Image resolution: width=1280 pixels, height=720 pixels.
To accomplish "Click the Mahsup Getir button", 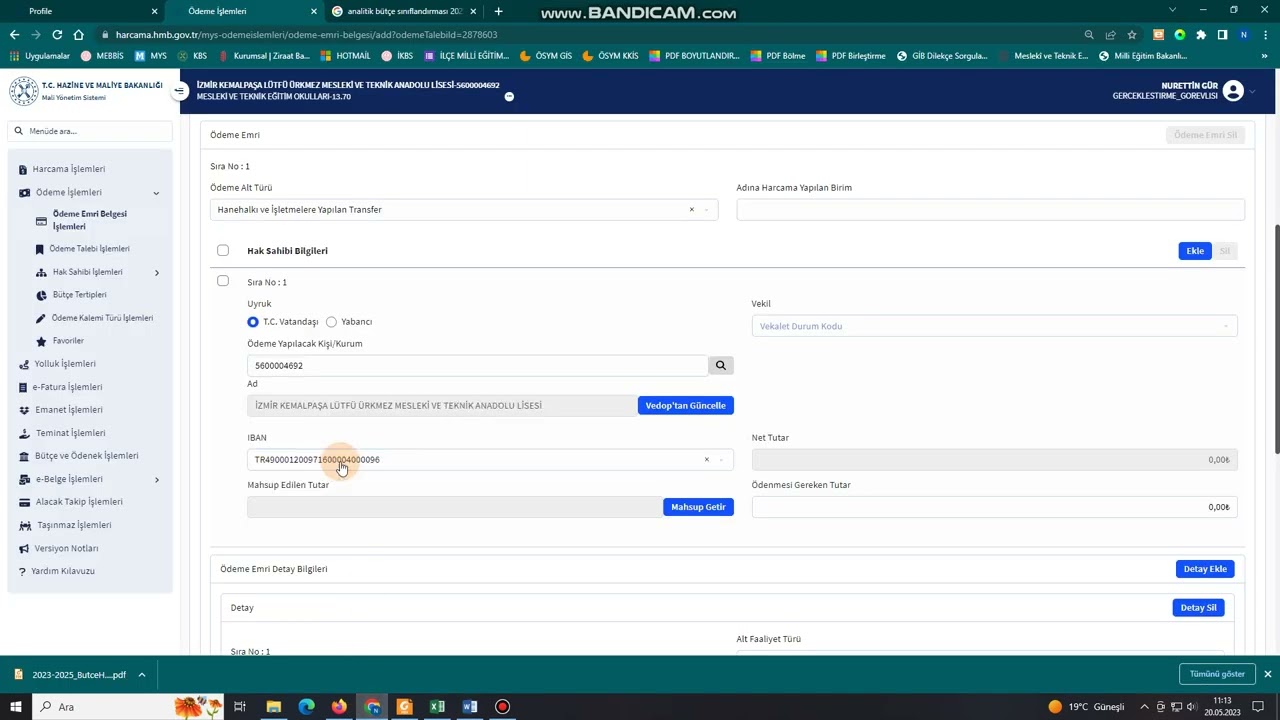I will tap(698, 507).
